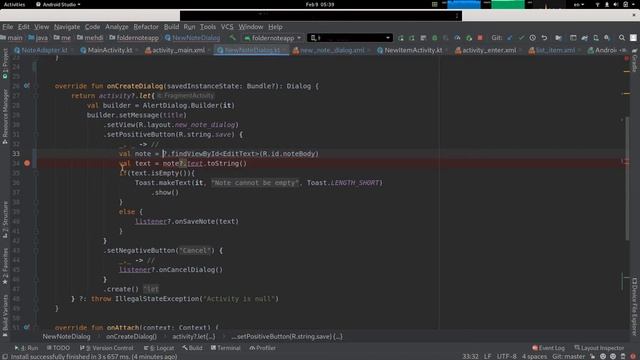The width and height of the screenshot is (640, 360).
Task: Click the Make Project hammer icon
Action: pos(232,38)
